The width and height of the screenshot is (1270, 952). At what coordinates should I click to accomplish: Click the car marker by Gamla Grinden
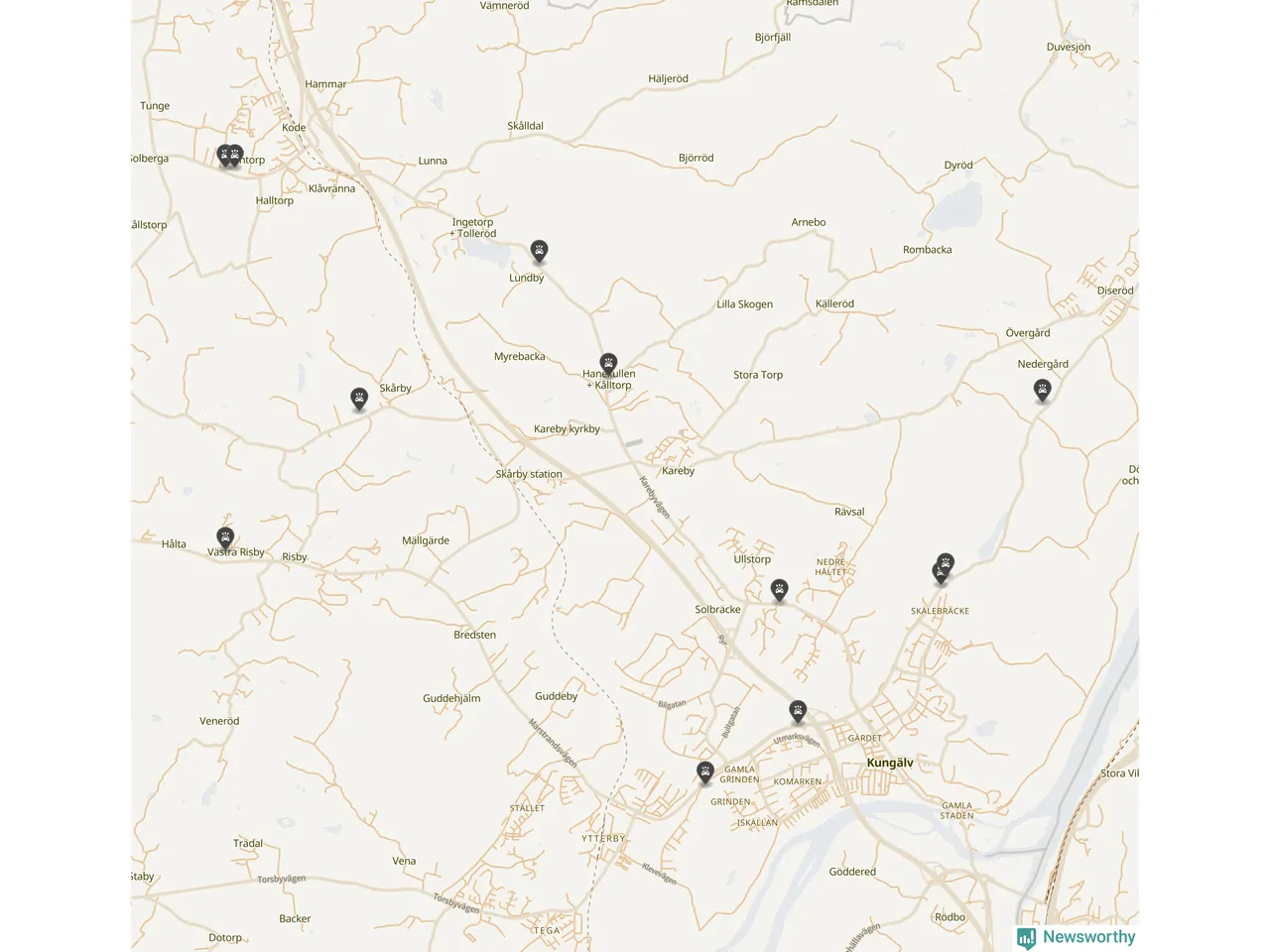pos(705,773)
